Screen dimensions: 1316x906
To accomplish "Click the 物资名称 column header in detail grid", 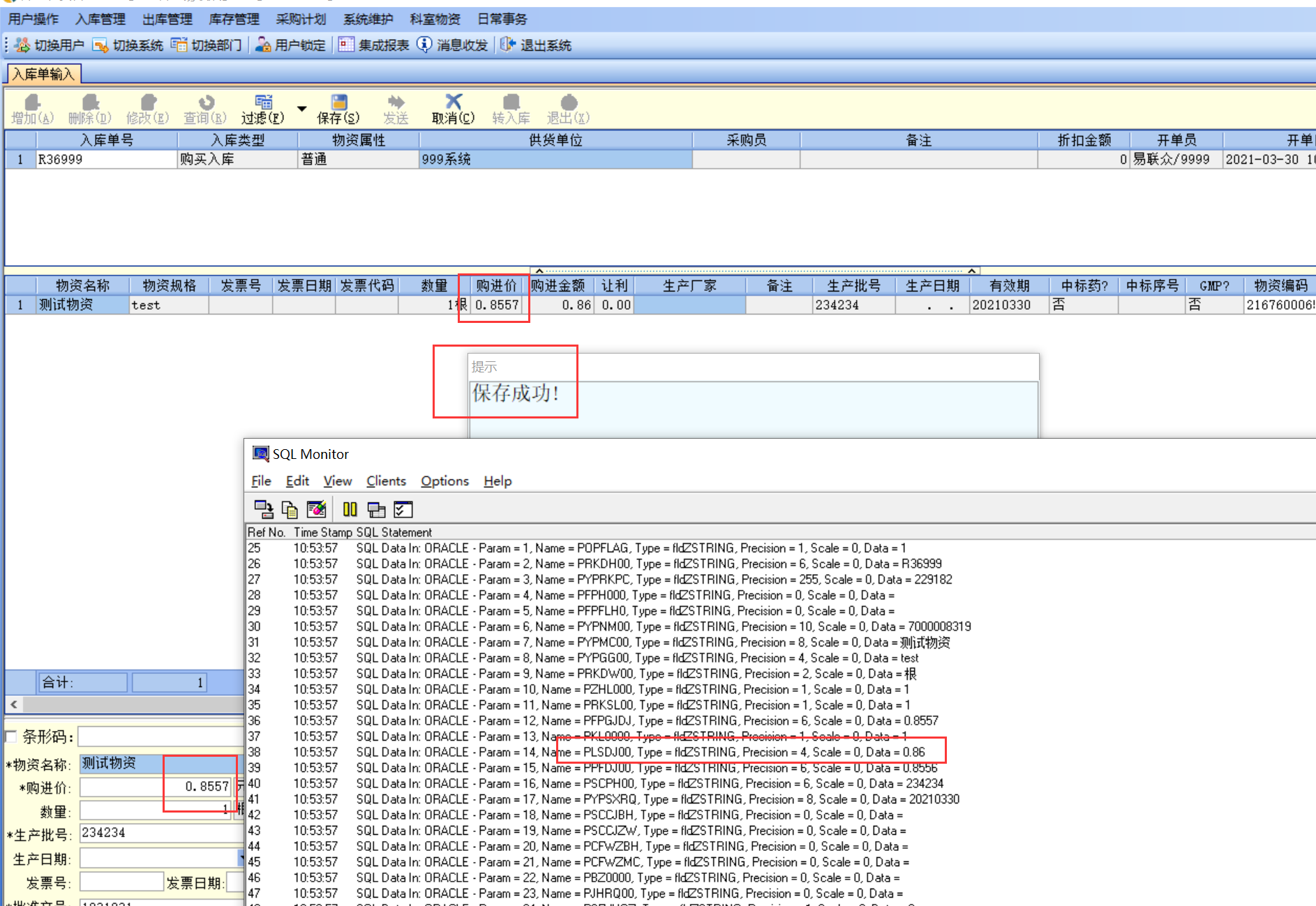I will coord(83,286).
